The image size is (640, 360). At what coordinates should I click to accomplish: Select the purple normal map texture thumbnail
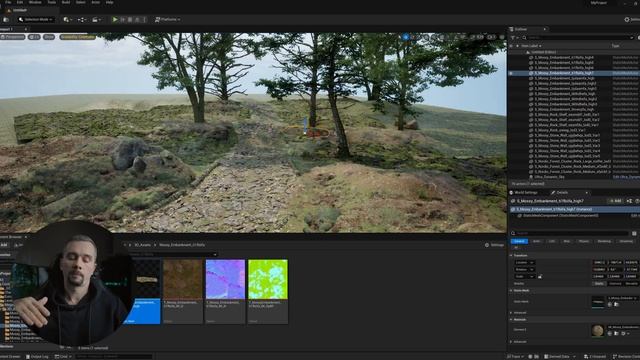pyautogui.click(x=225, y=279)
